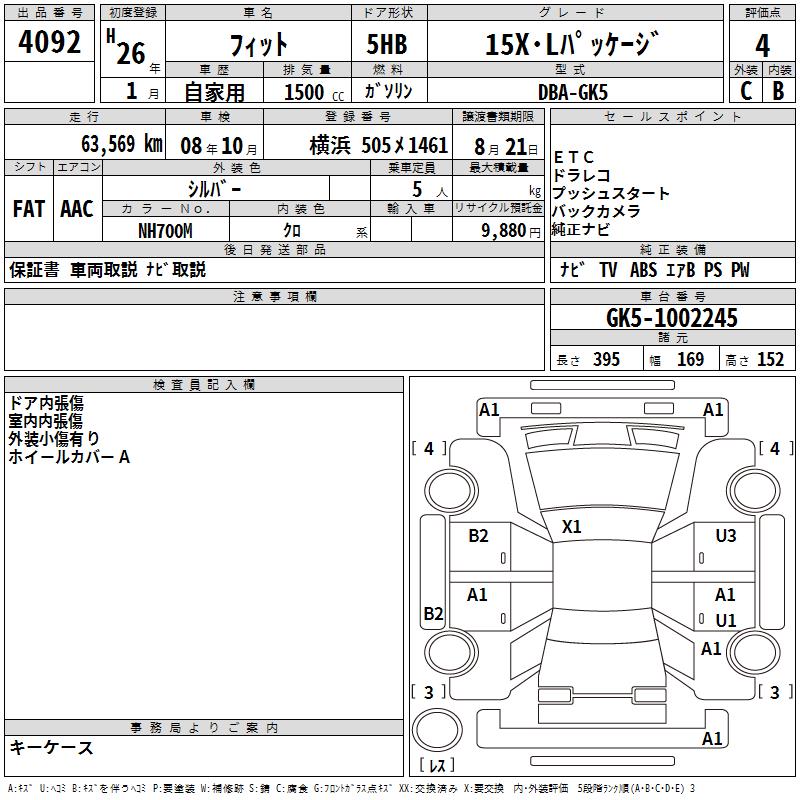Click the door type value 5HB

click(x=387, y=44)
